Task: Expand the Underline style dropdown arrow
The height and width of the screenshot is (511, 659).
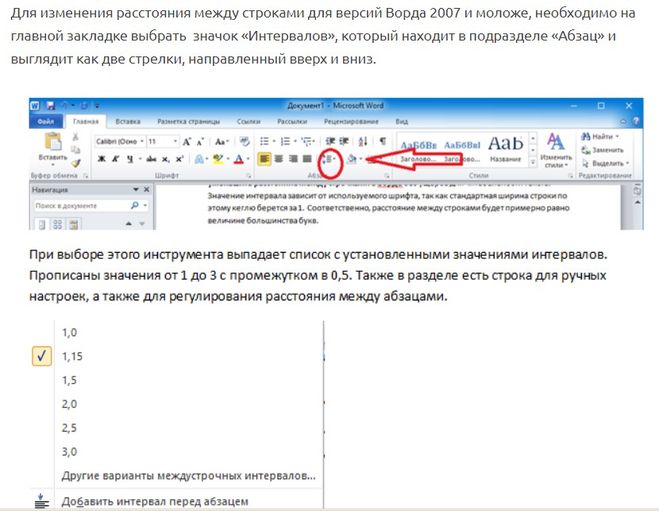Action: [x=139, y=159]
